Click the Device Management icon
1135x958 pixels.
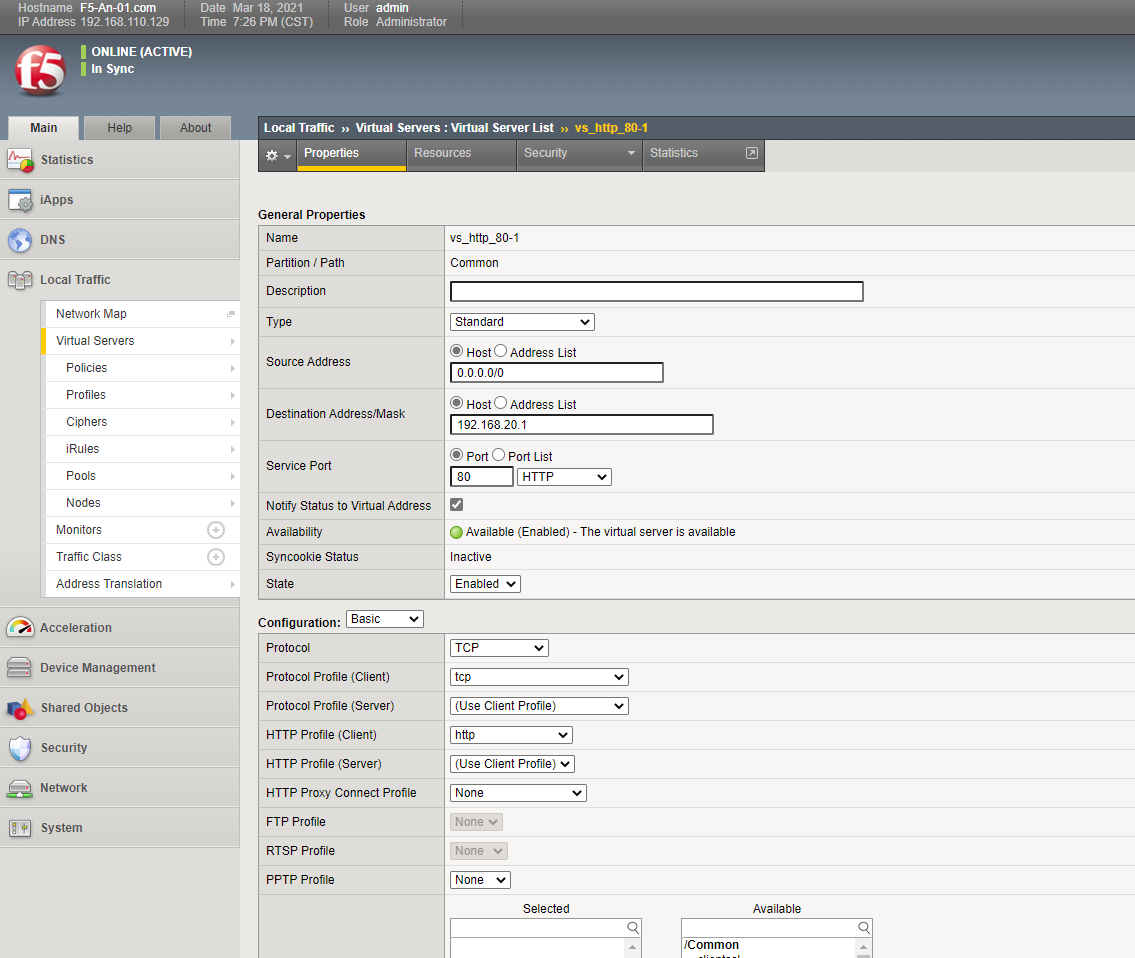20,668
